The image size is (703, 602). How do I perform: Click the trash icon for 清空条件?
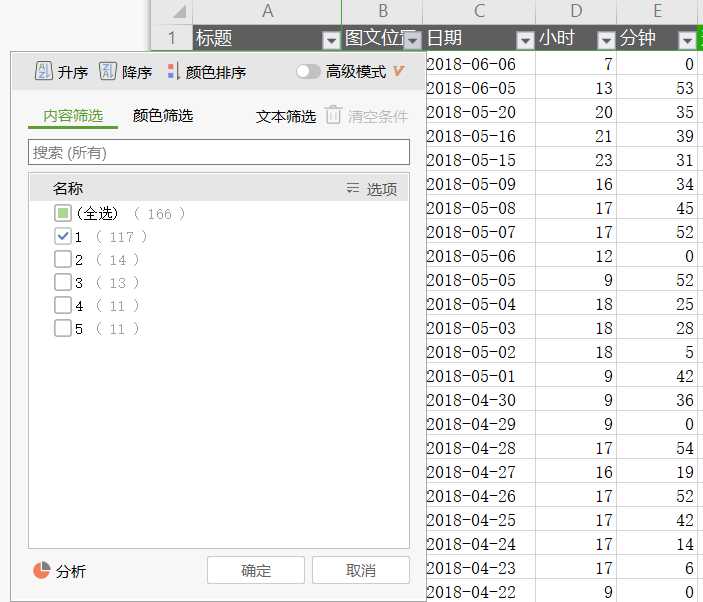click(x=333, y=116)
